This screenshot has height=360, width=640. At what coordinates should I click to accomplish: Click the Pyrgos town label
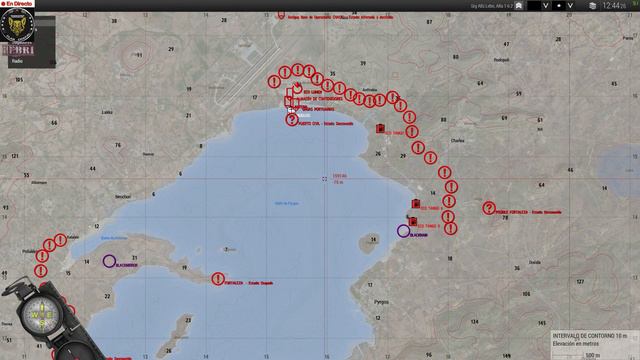tap(381, 302)
